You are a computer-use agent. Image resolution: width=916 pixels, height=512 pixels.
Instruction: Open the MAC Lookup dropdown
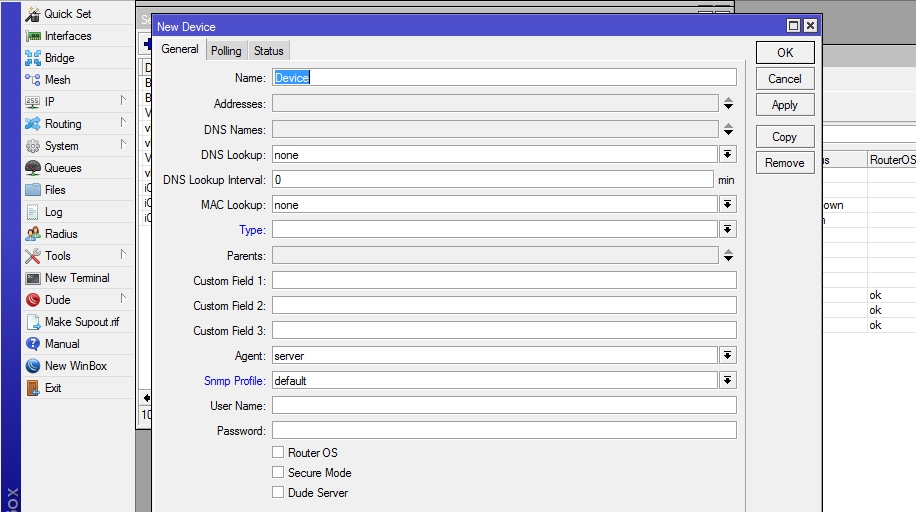[x=727, y=205]
